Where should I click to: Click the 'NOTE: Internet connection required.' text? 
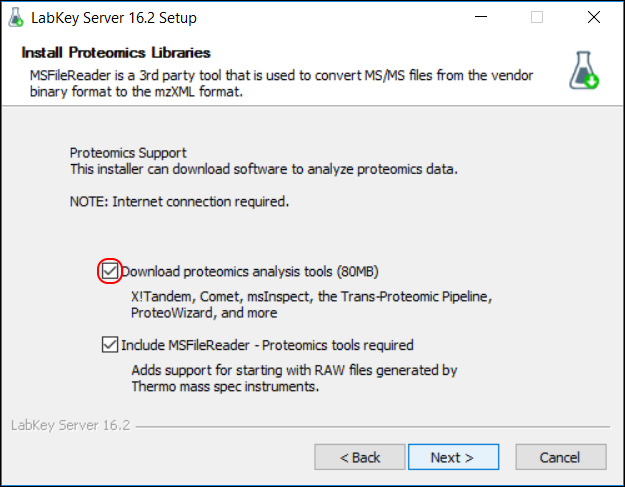pyautogui.click(x=179, y=202)
